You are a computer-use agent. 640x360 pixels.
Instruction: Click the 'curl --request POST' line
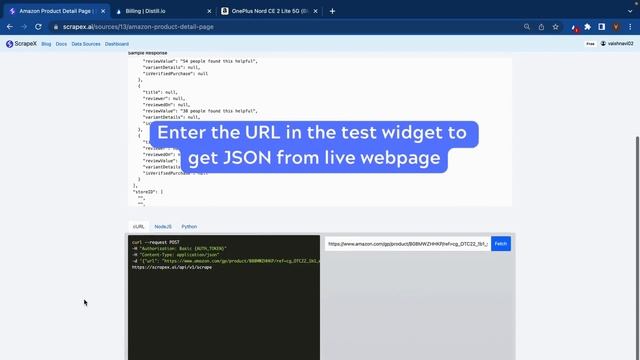(156, 242)
